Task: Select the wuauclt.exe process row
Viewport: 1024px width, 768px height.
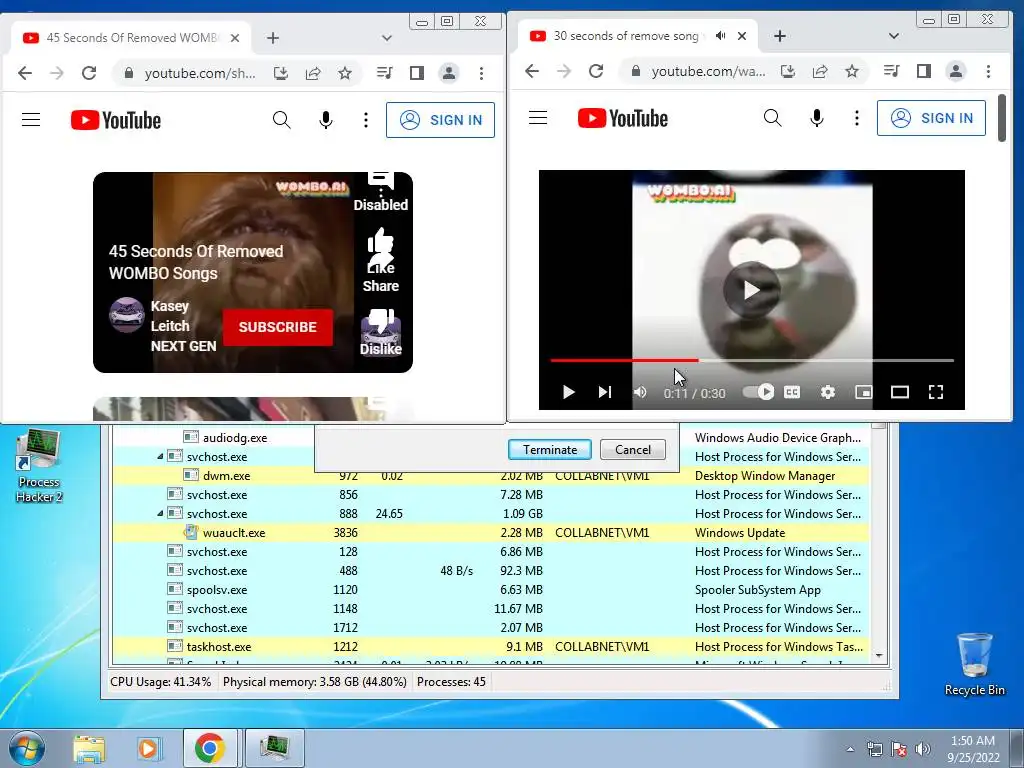Action: (x=491, y=533)
